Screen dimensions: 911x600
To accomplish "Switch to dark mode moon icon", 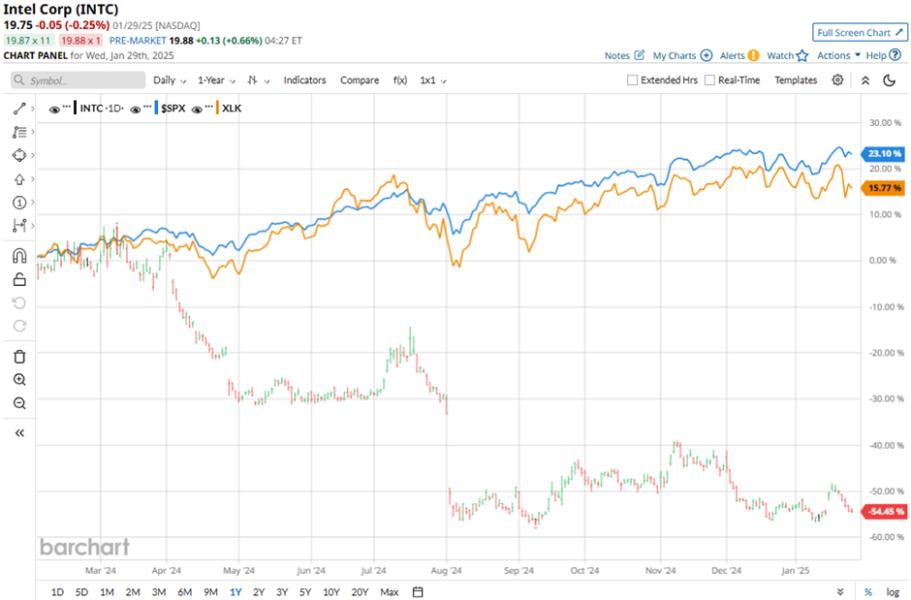I will (889, 80).
